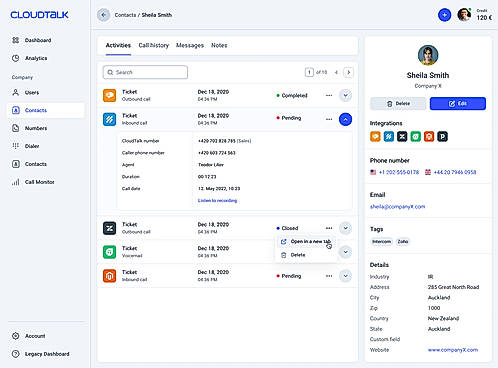Click the blue plus button in the header
498x368 pixels.
click(x=444, y=15)
